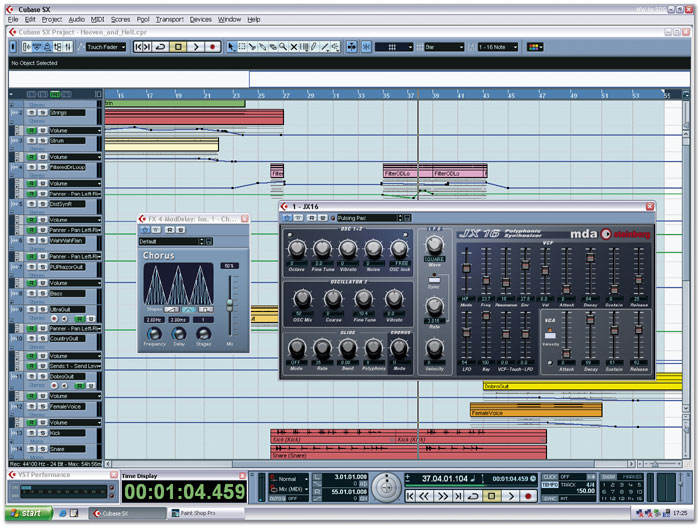Solo the DistSynR track
Screen dimensions: 700x527
42,204
